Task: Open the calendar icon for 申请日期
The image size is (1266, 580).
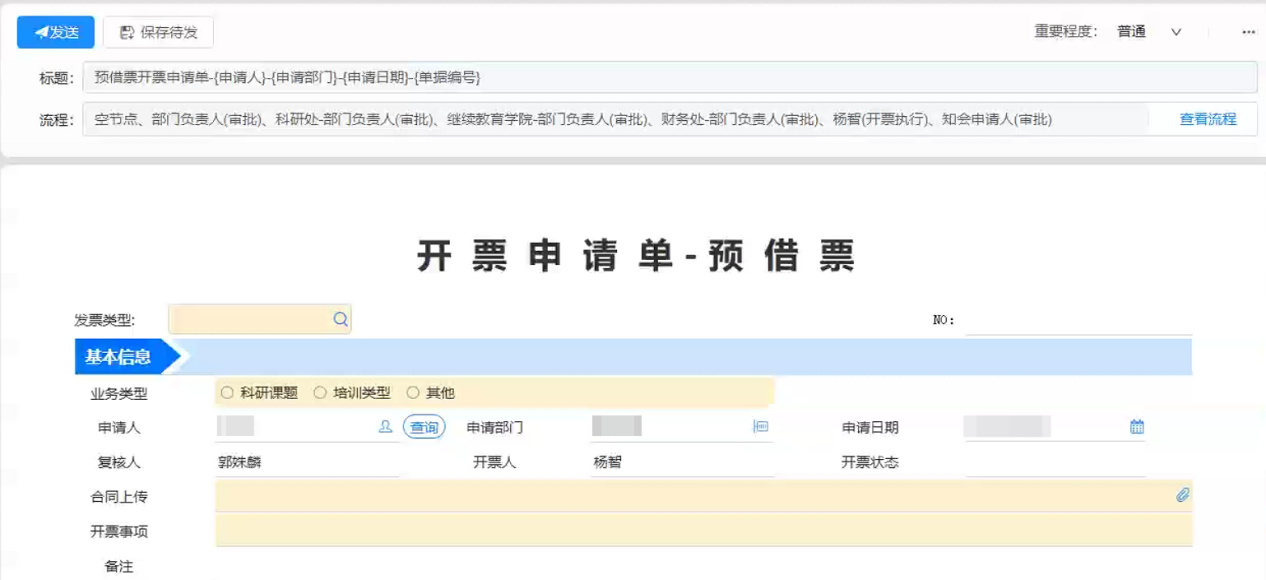Action: (x=1137, y=427)
